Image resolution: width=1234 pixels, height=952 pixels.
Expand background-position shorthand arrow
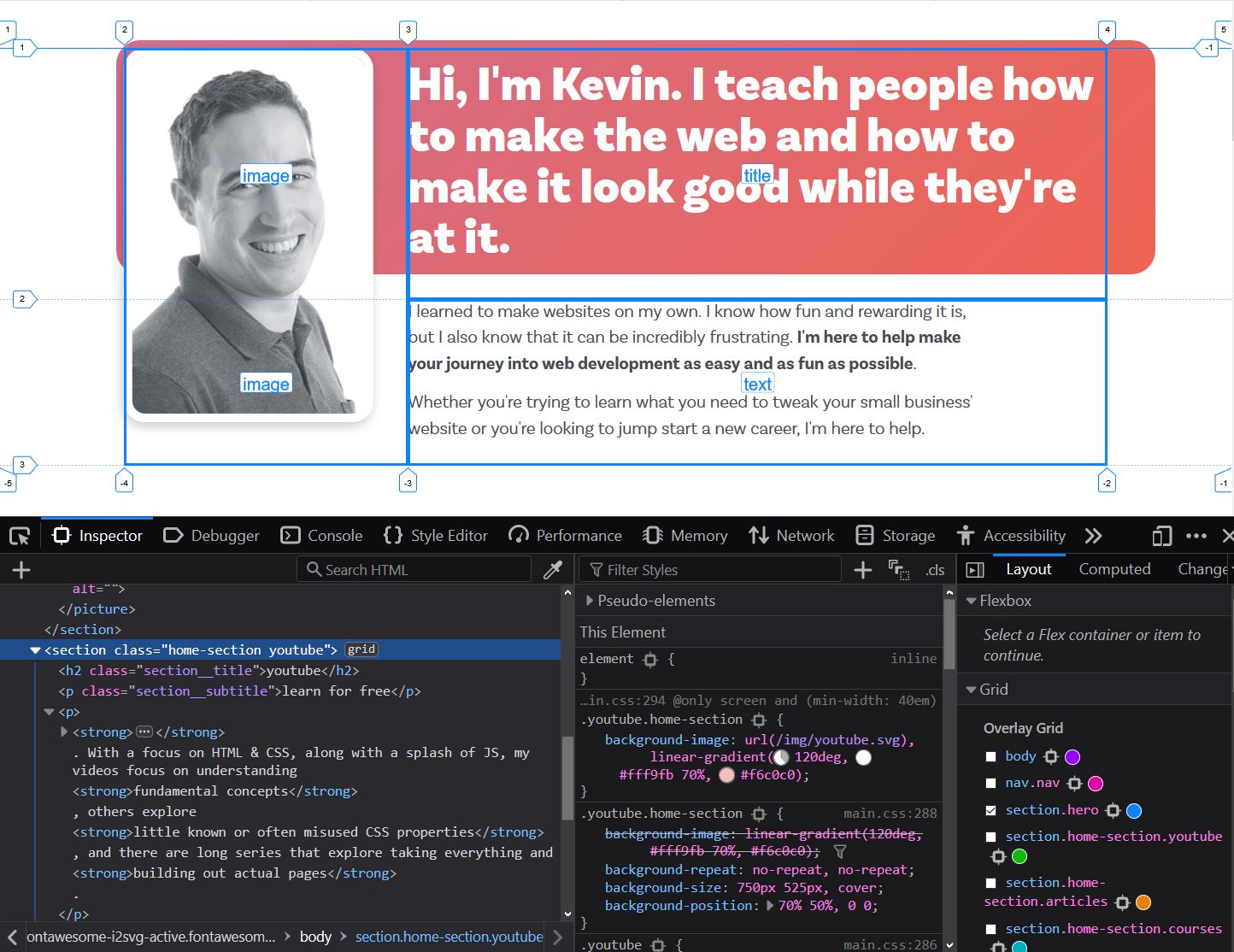[771, 906]
